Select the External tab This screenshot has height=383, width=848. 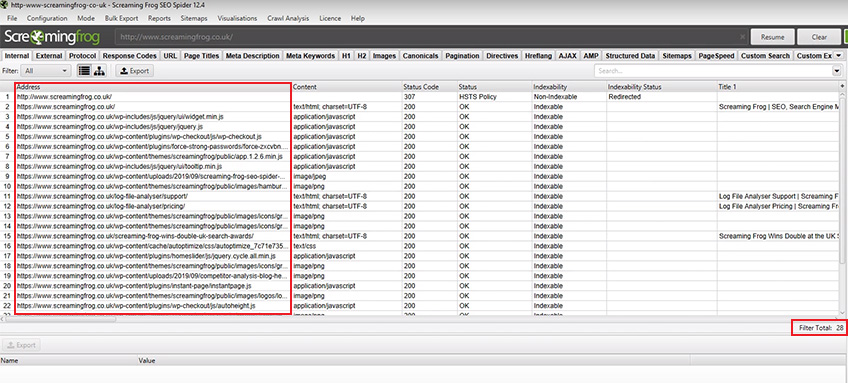[49, 56]
